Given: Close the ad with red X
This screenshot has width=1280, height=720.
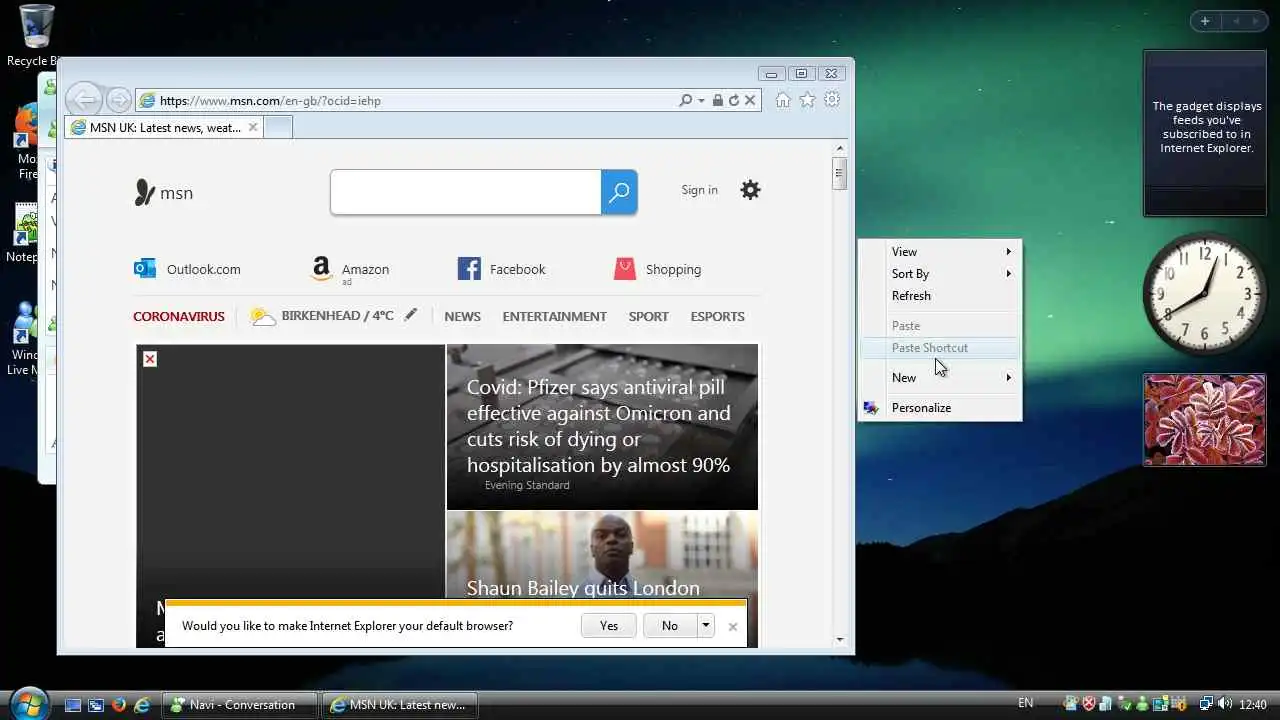Looking at the screenshot, I should click(150, 359).
